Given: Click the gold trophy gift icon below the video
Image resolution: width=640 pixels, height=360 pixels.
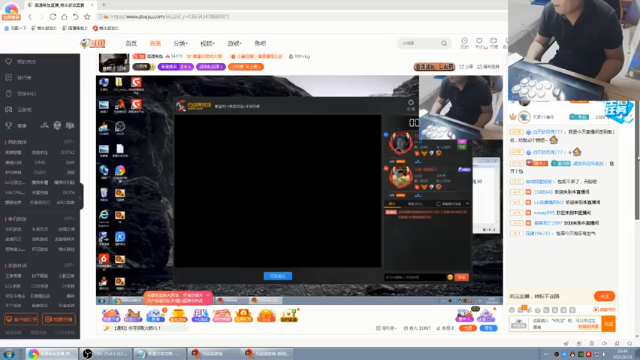Looking at the screenshot, I should pos(178,315).
